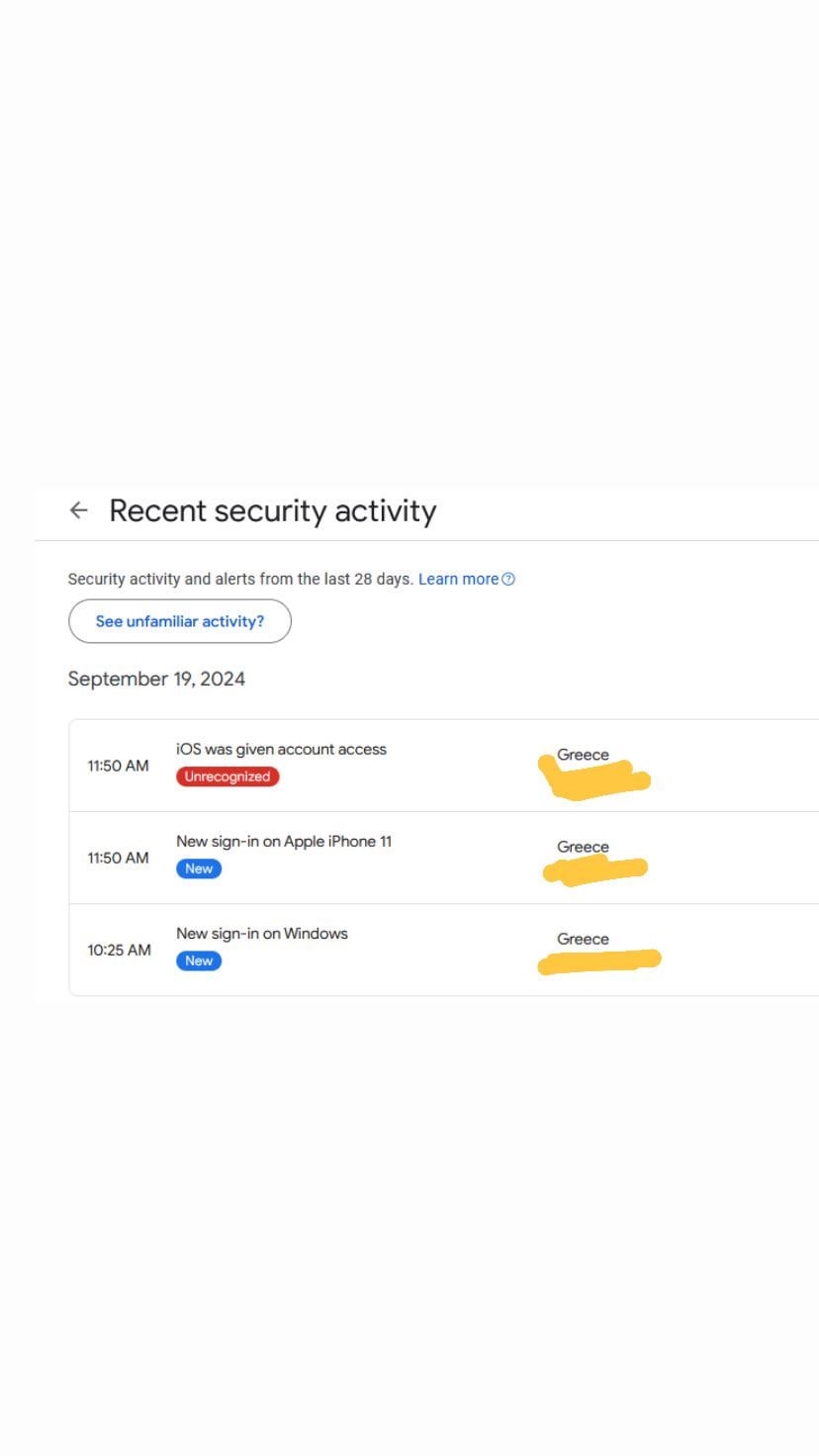Click the 11:50 AM time of iOS access
819x1456 pixels.
pos(119,766)
